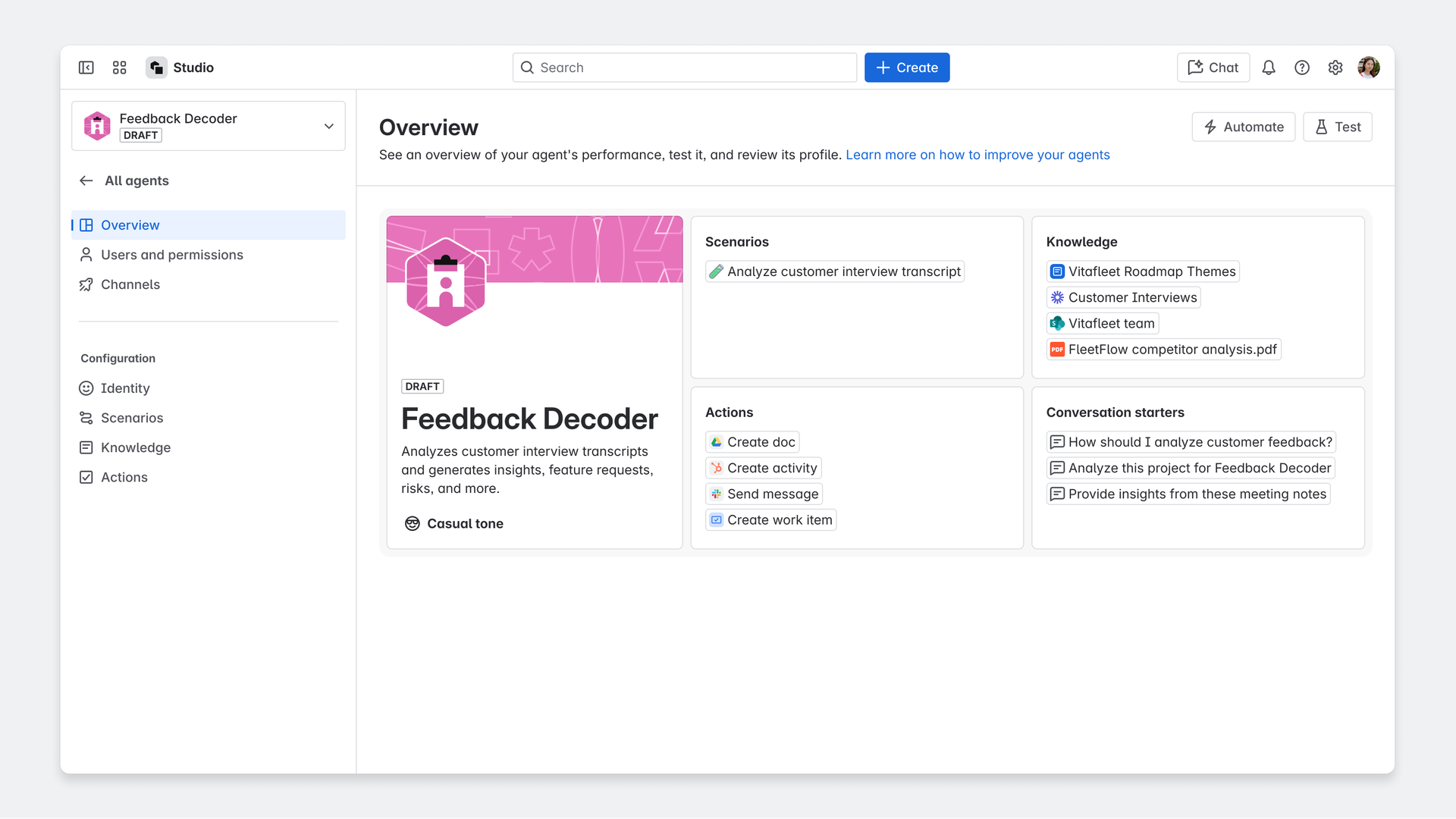Click the Test button
This screenshot has height=819, width=1456.
coord(1338,127)
